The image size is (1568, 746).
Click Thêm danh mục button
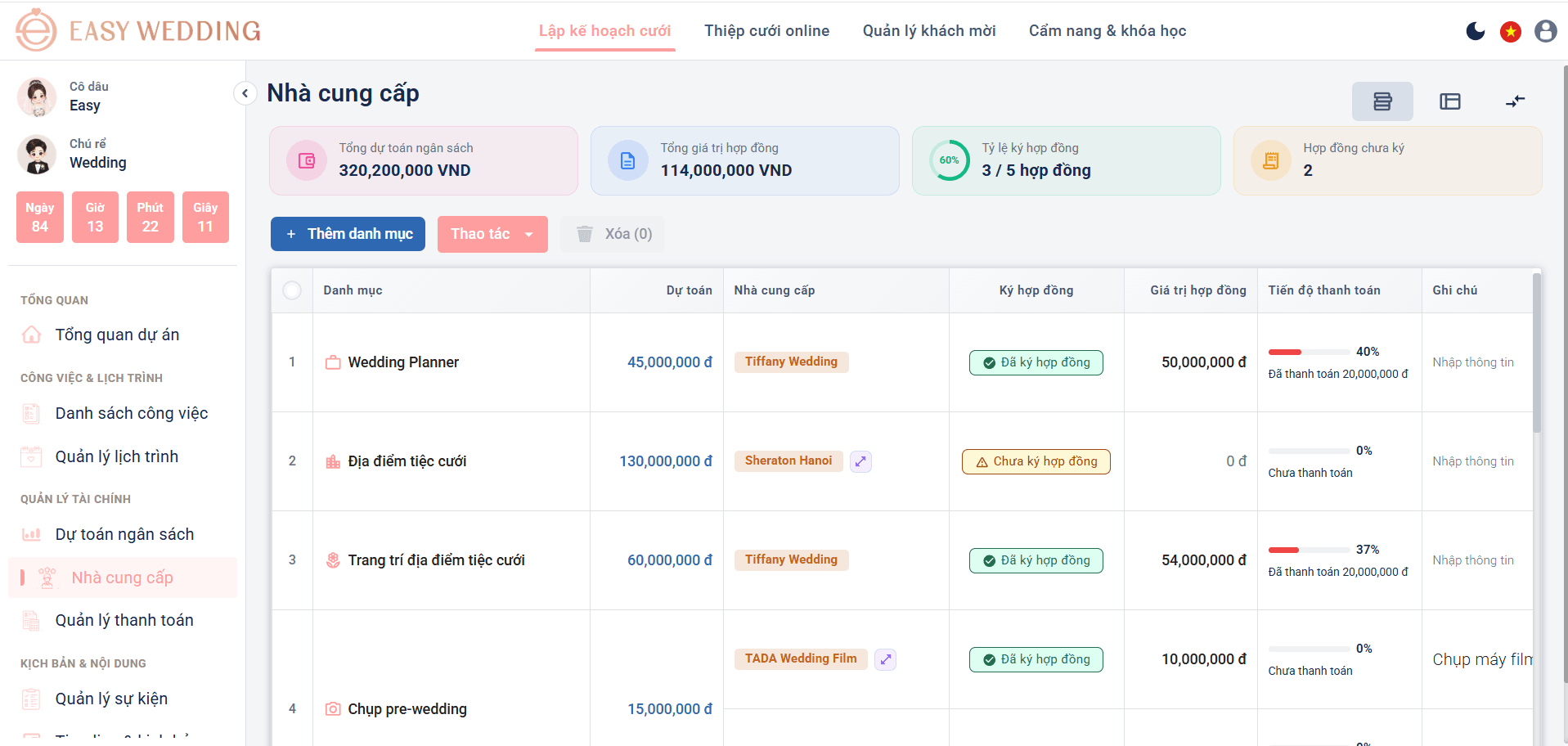click(348, 234)
